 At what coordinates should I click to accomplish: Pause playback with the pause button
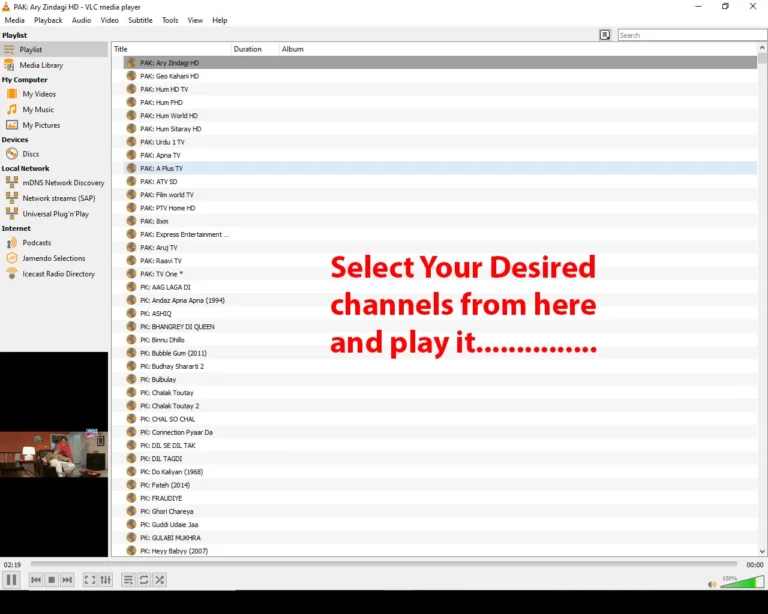tap(12, 580)
